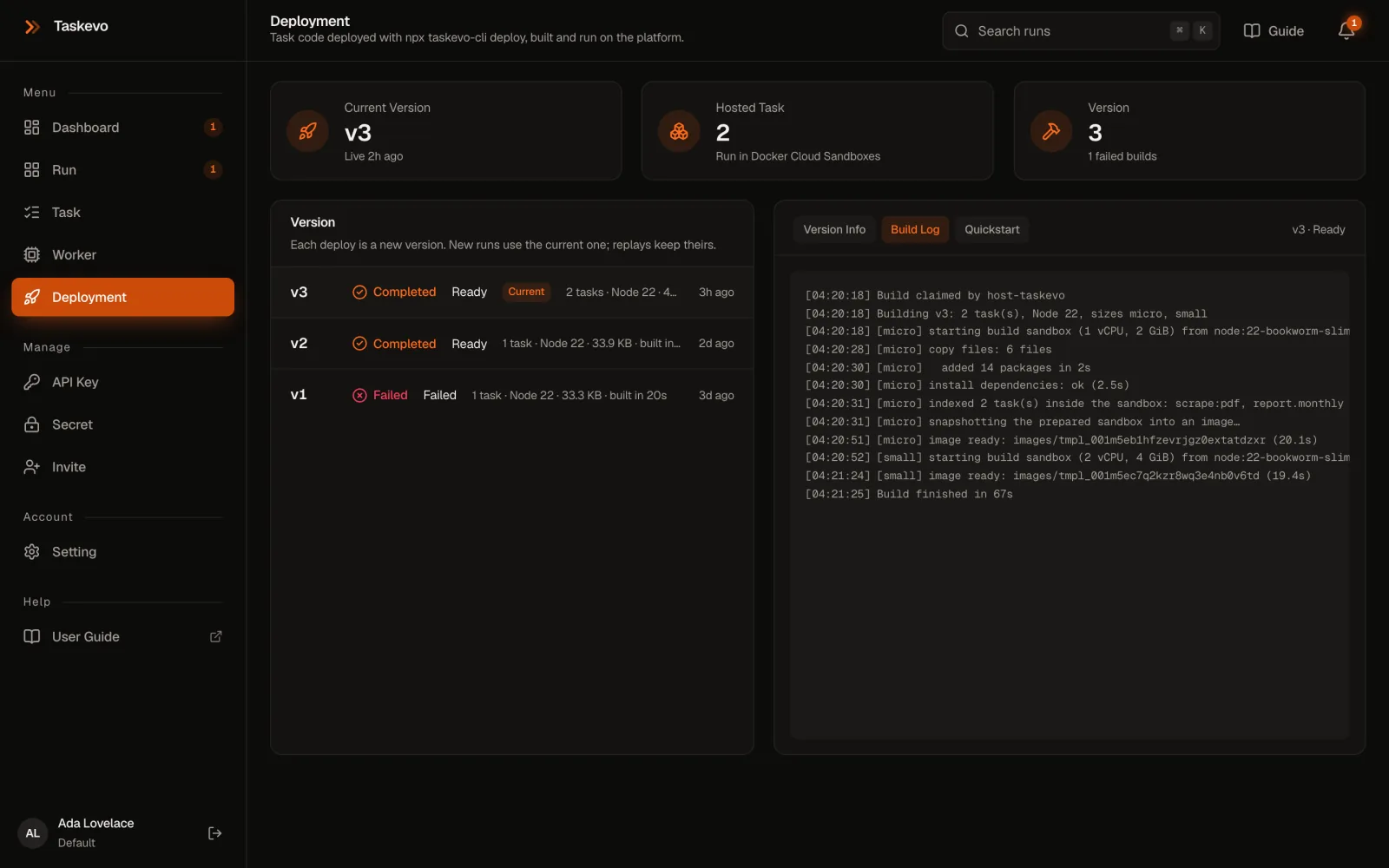Click 'v3 · Ready' status text
Image resolution: width=1389 pixels, height=868 pixels.
(x=1319, y=230)
